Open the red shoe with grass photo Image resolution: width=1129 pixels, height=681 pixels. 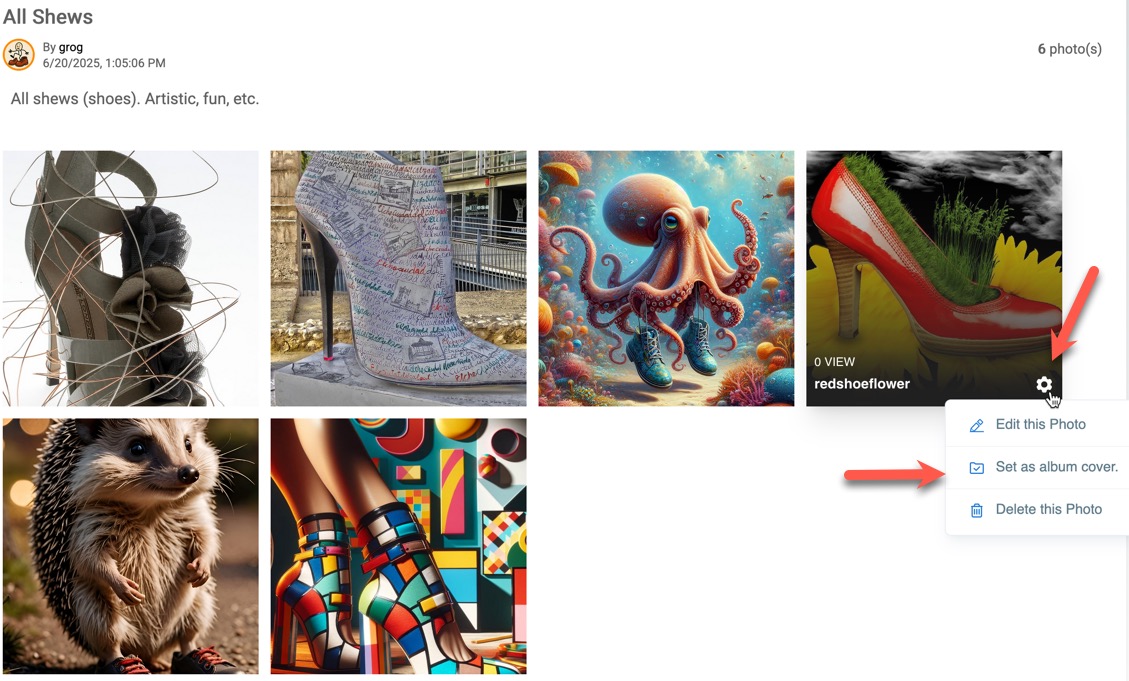(x=934, y=279)
